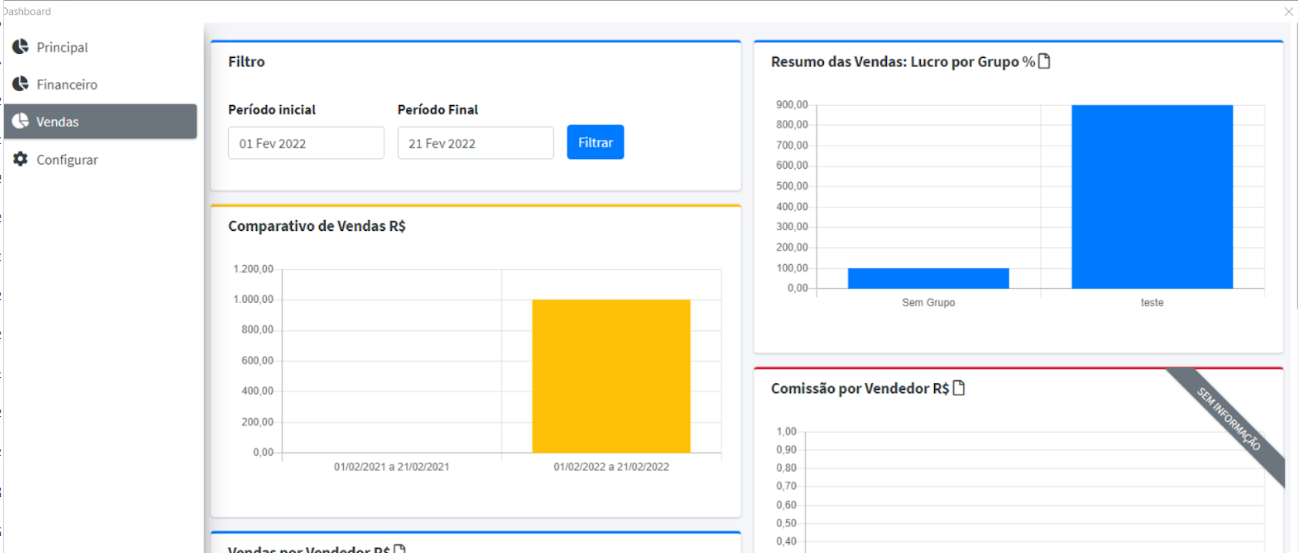Open the Configurar text in sidebar

pos(67,160)
